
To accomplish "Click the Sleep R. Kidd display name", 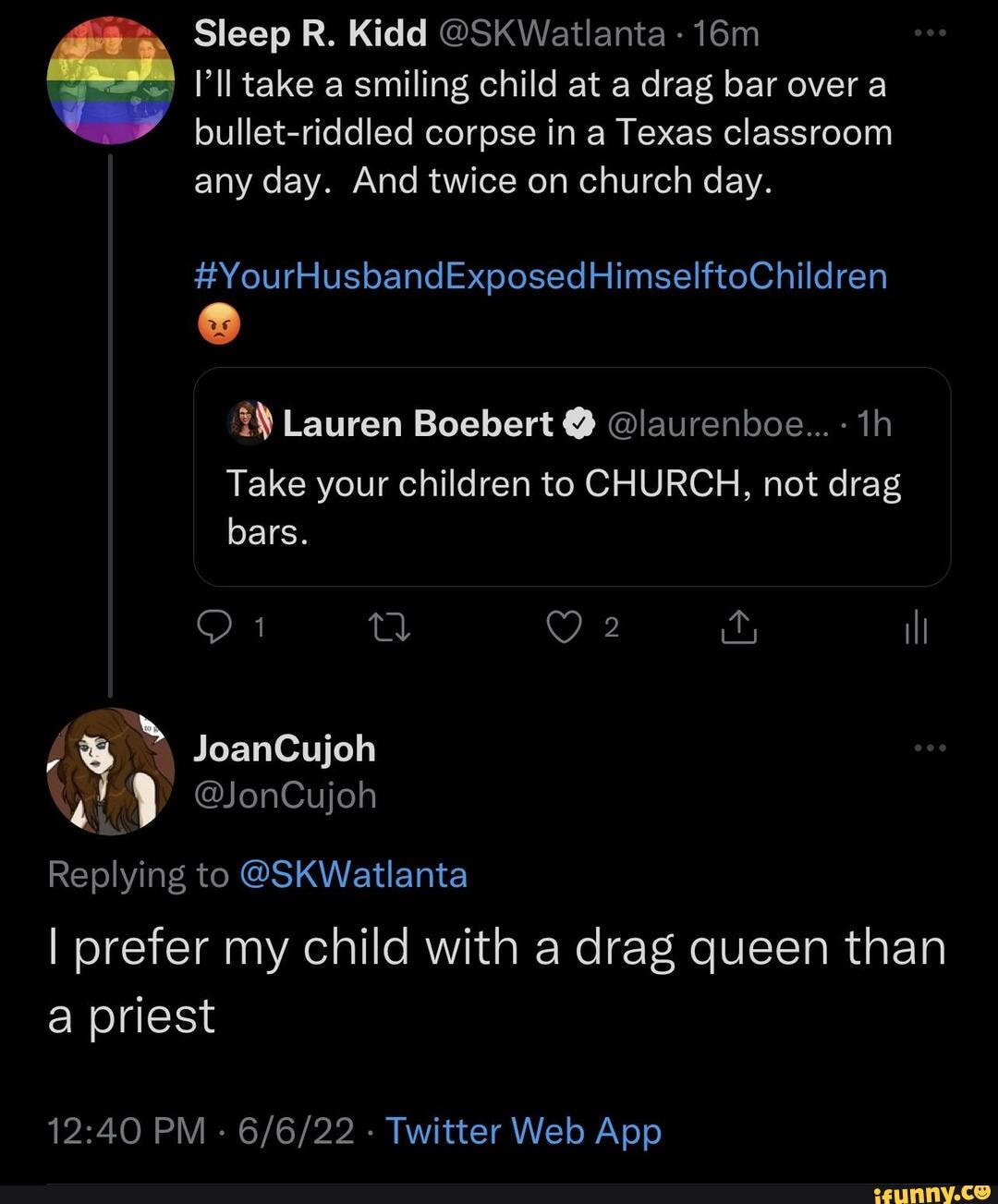I will tap(310, 34).
